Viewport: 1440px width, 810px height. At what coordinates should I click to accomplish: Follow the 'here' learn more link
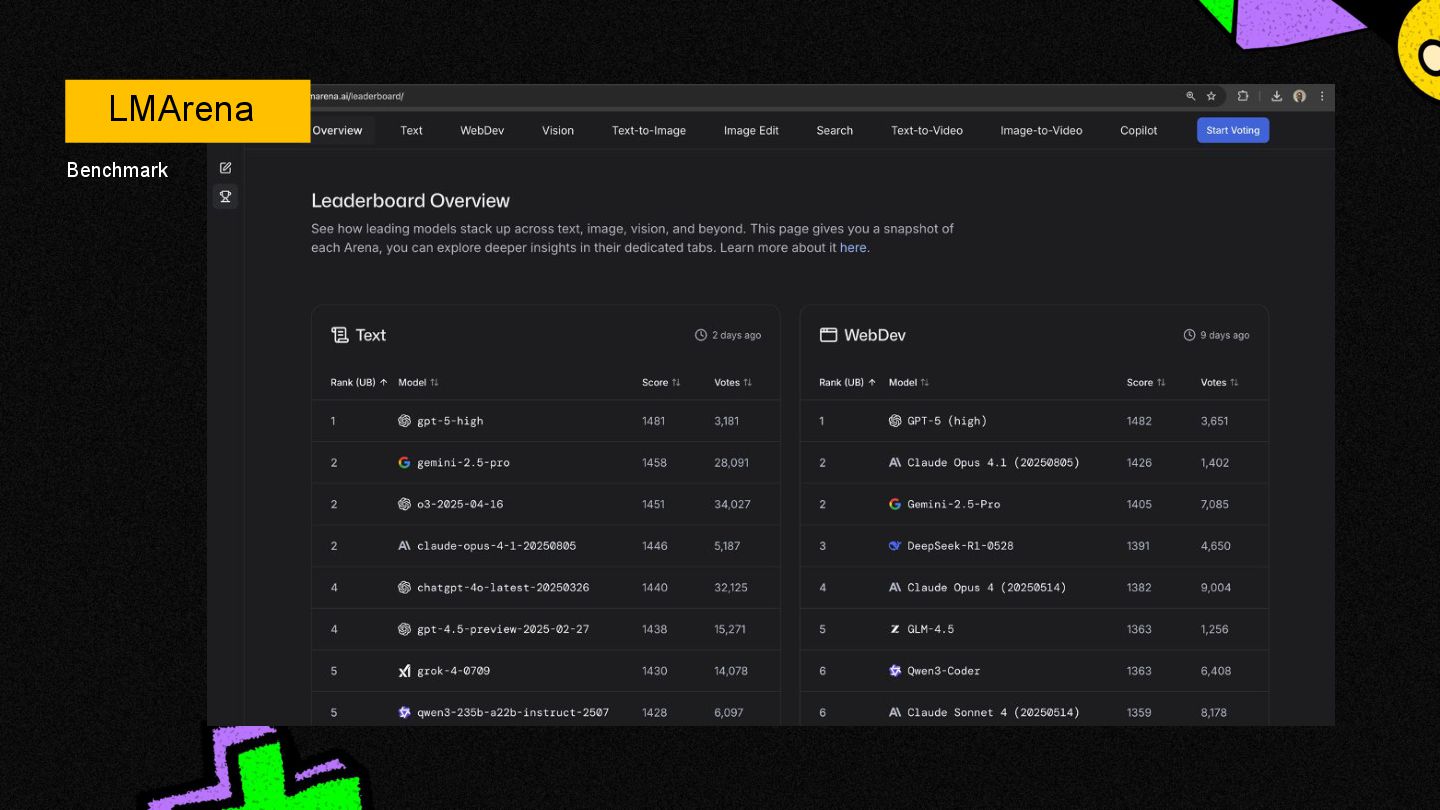pyautogui.click(x=853, y=248)
